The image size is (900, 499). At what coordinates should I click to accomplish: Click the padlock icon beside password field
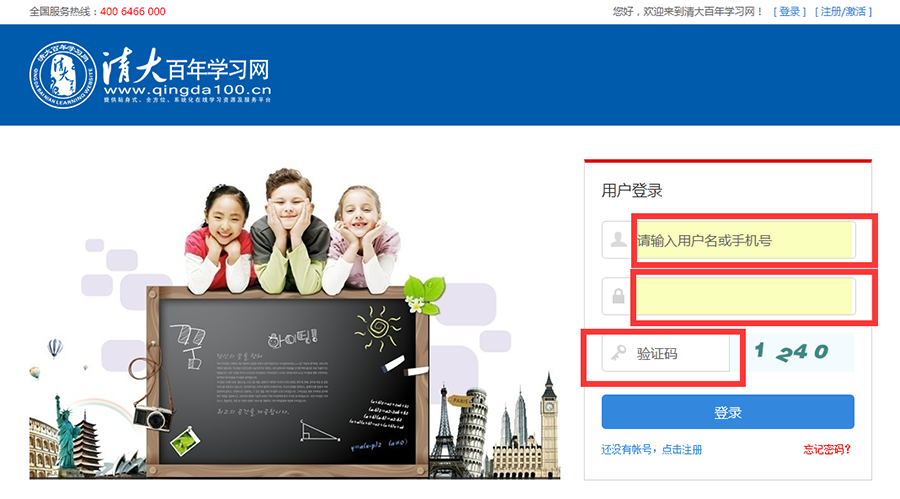coord(618,296)
